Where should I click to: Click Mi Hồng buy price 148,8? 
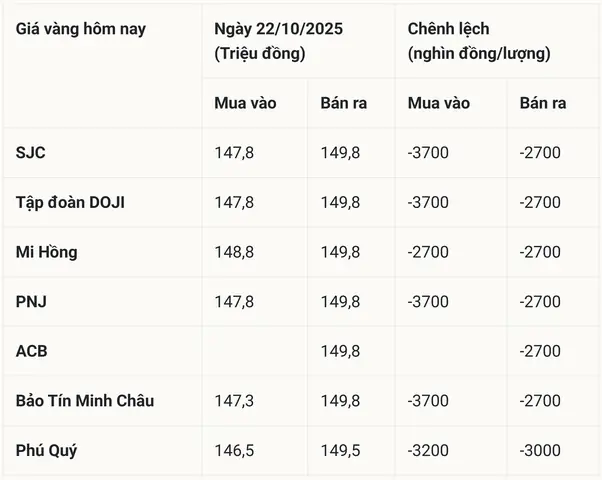click(234, 252)
